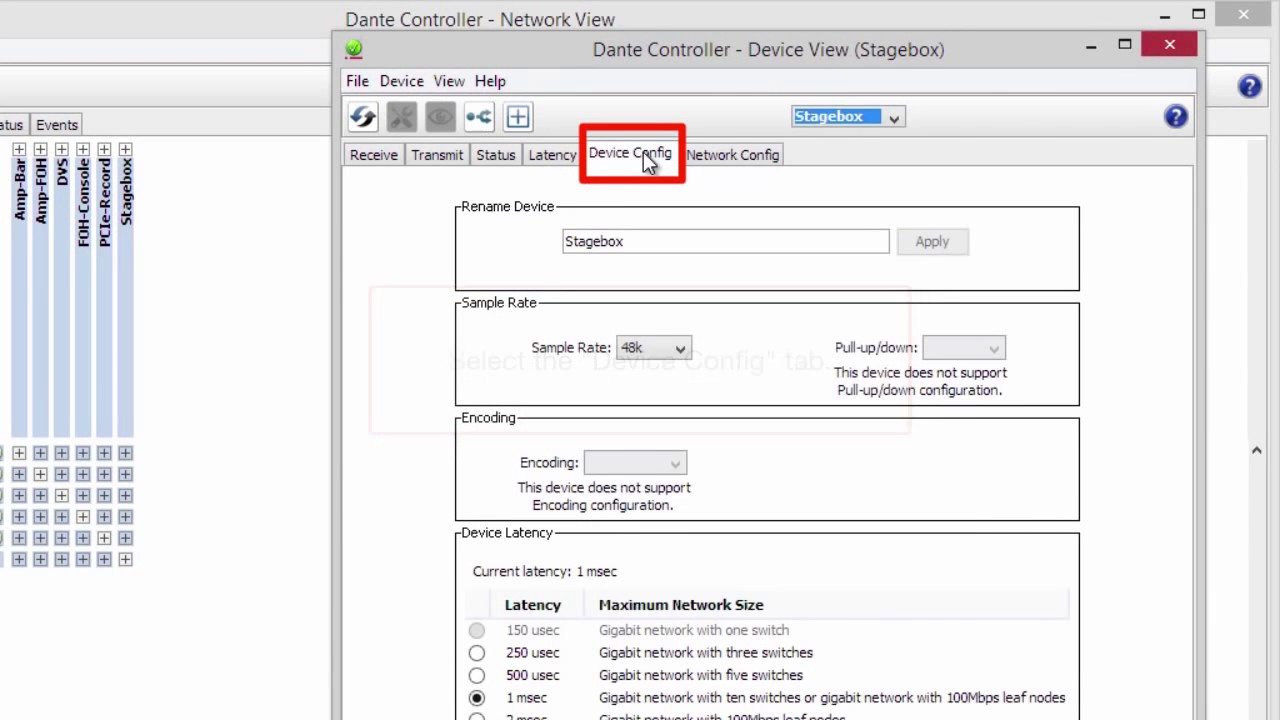Click the greyed-out eye identify icon
Viewport: 1280px width, 720px height.
[x=440, y=117]
